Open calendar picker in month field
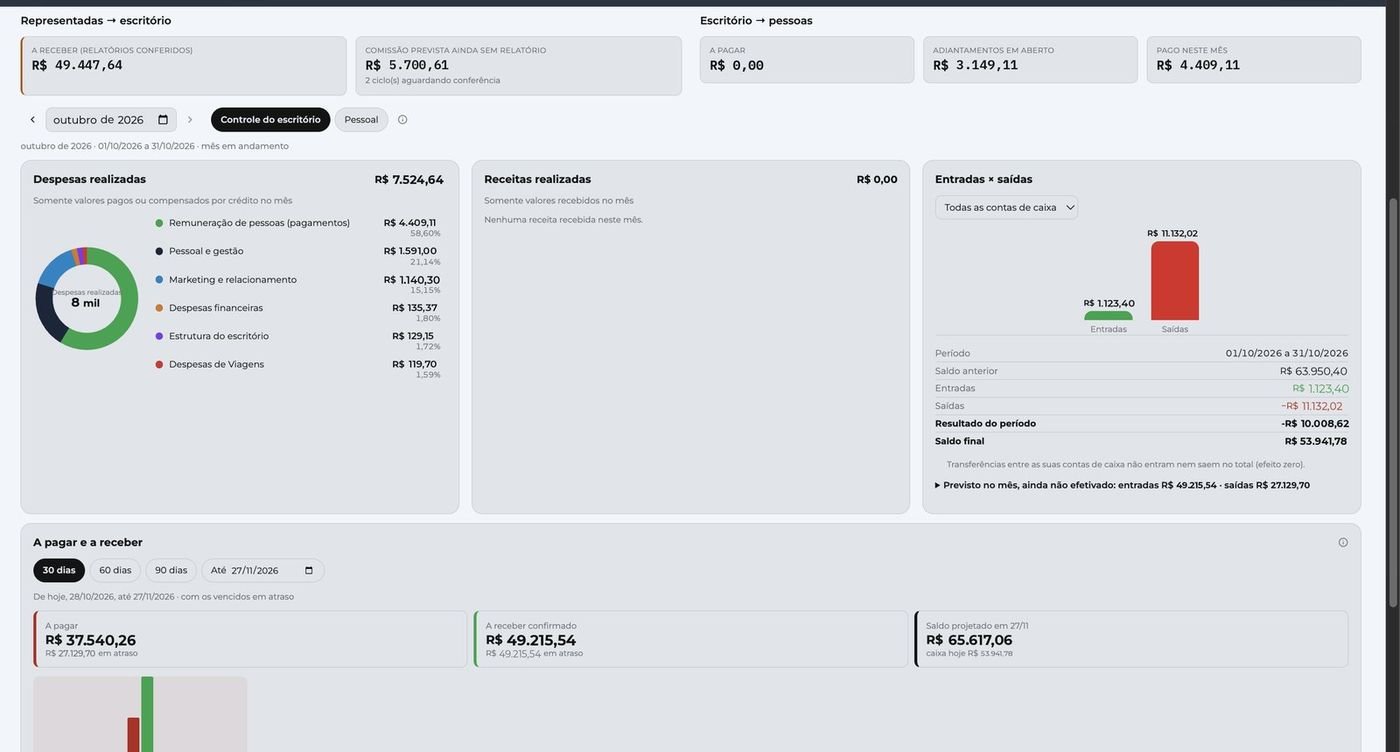 163,120
